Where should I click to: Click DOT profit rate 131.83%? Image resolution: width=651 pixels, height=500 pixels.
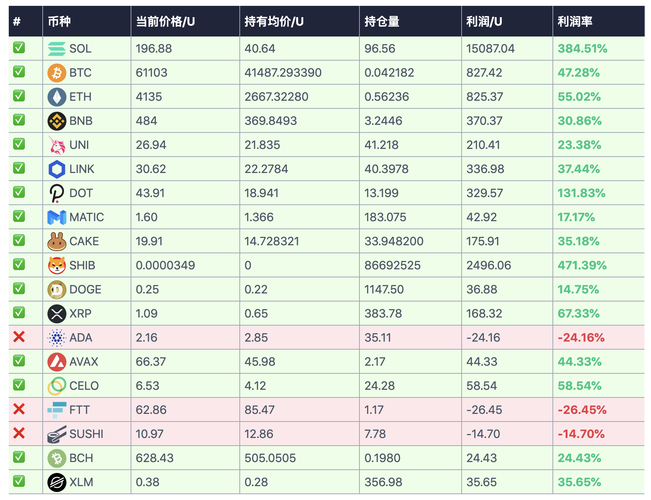581,193
